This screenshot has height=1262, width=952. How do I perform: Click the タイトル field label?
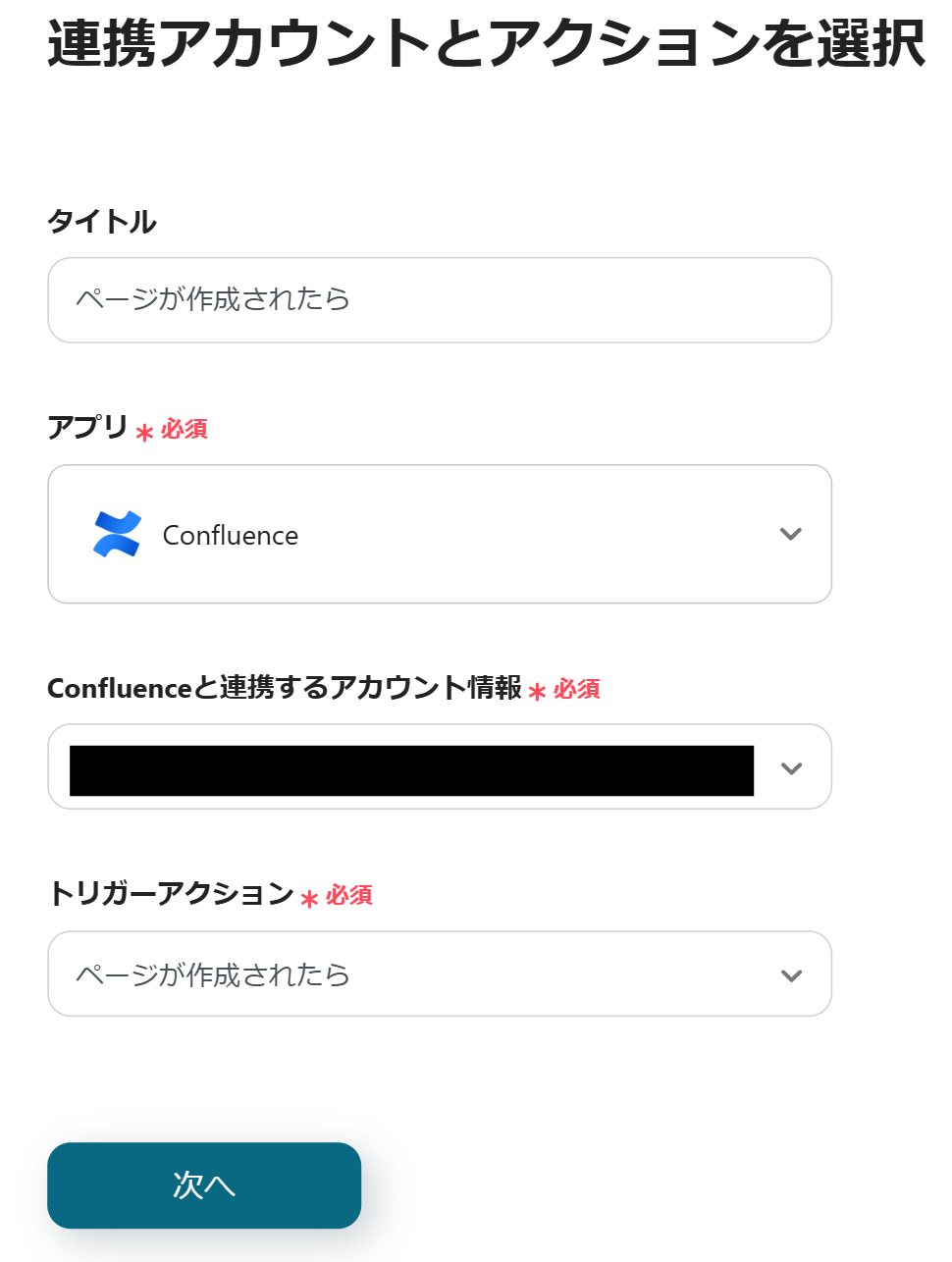point(102,222)
